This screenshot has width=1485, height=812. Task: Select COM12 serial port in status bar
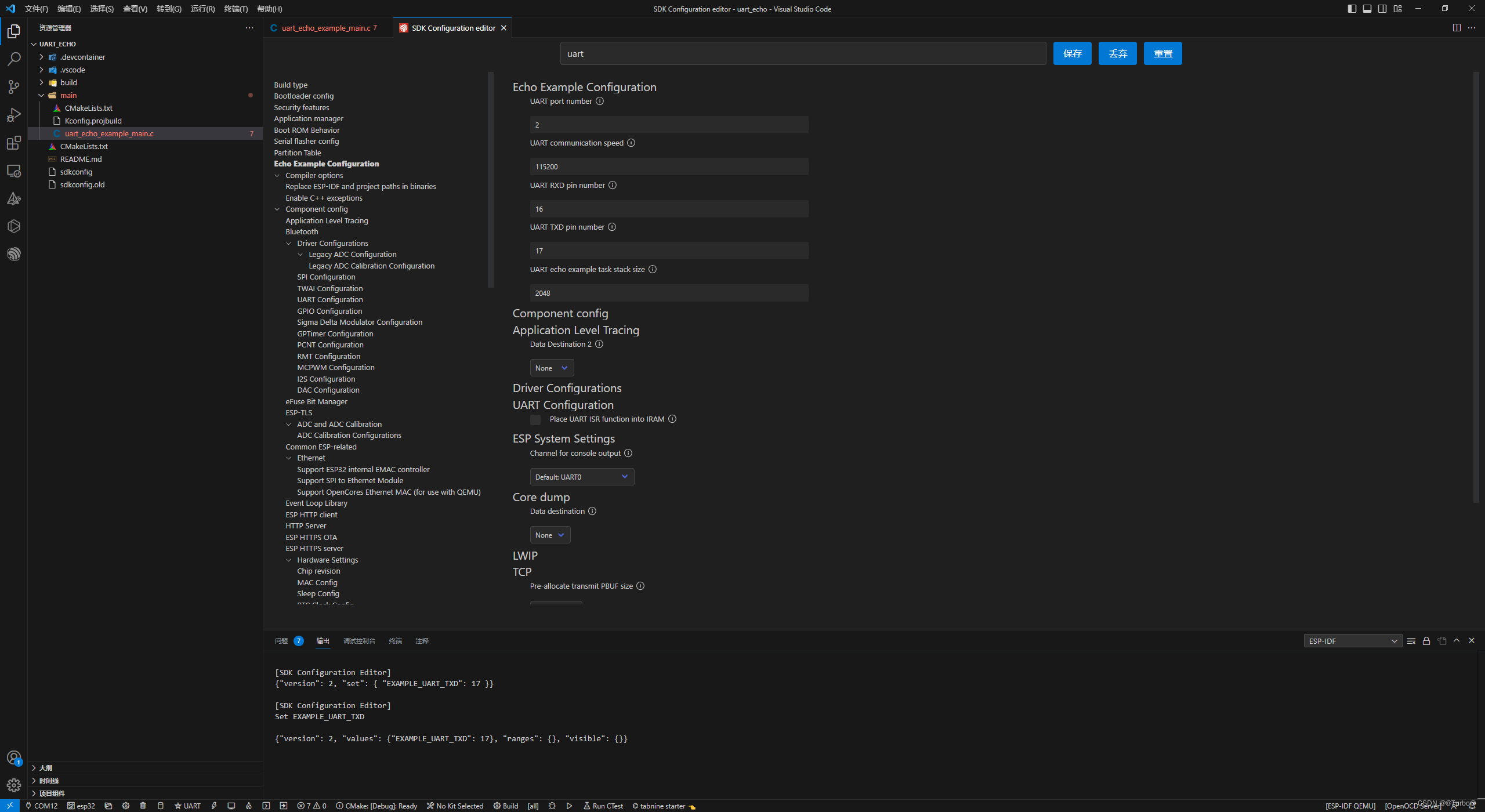point(41,806)
